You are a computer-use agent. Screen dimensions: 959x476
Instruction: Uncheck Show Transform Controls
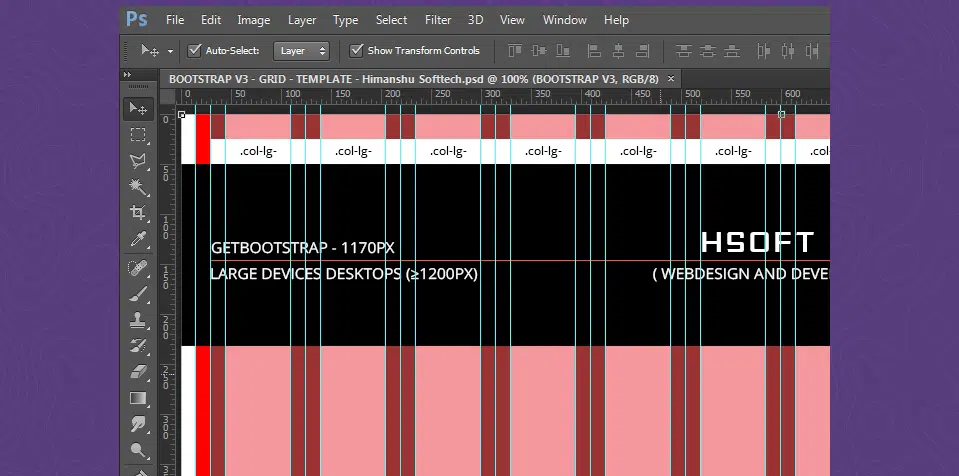point(357,50)
